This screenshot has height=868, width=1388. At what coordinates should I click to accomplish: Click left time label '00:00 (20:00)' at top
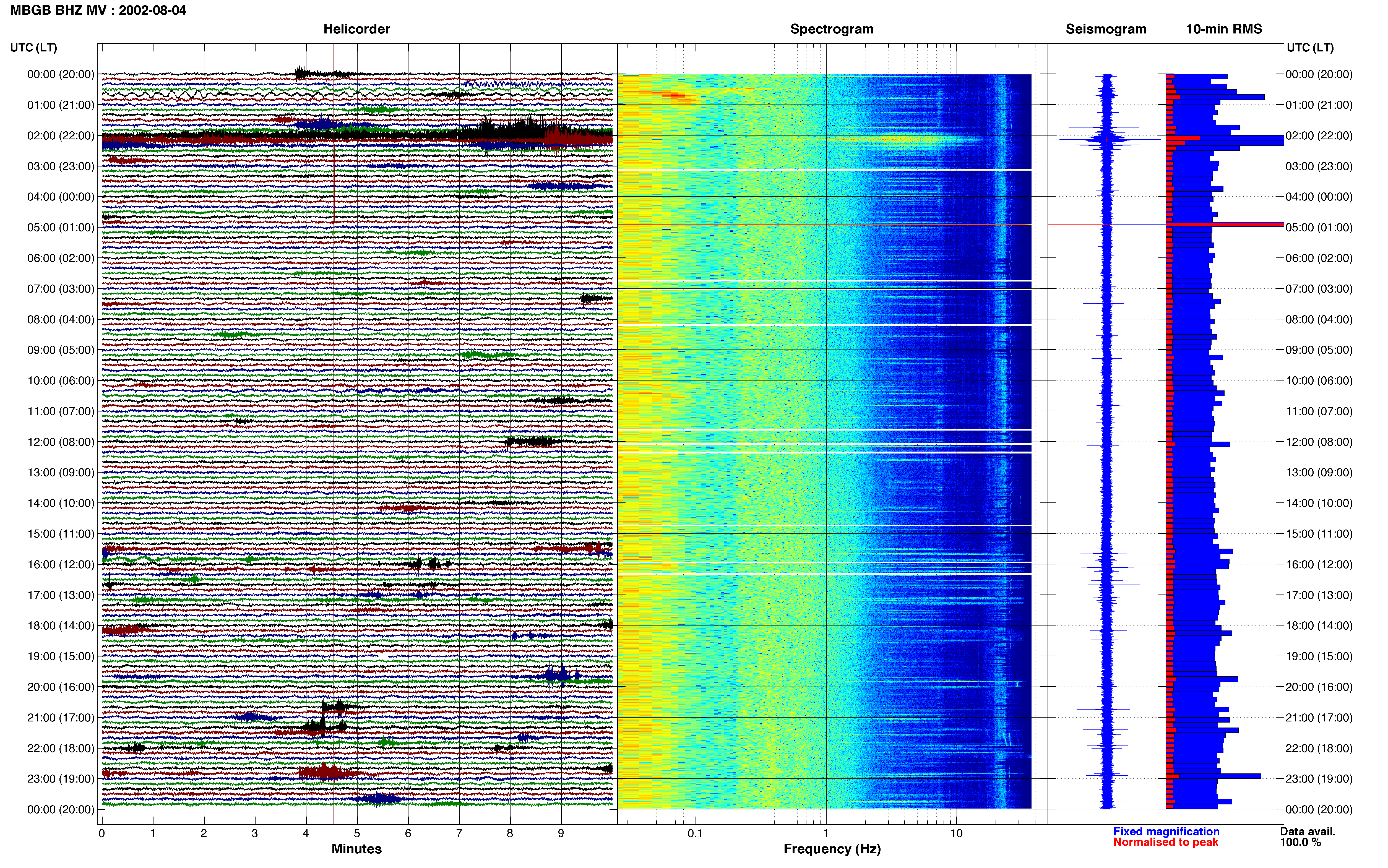tap(61, 74)
